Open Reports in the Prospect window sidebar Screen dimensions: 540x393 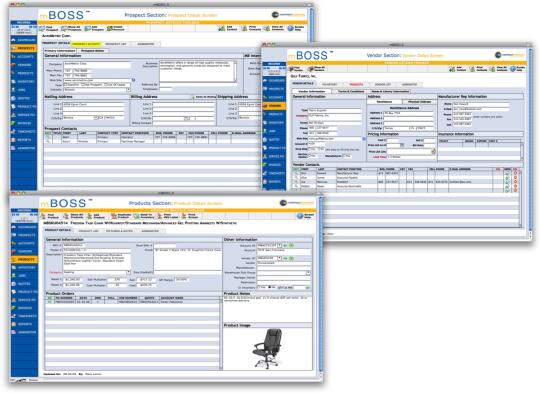[x=23, y=140]
